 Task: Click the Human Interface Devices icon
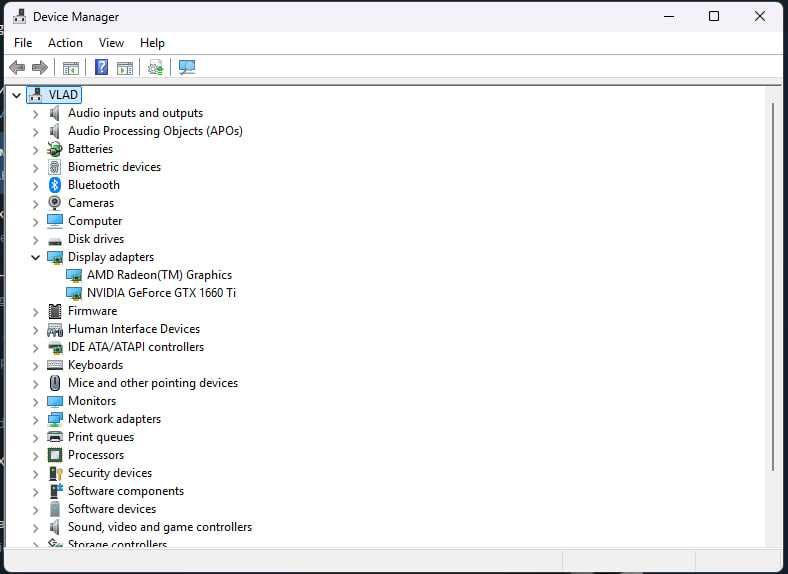tap(55, 329)
